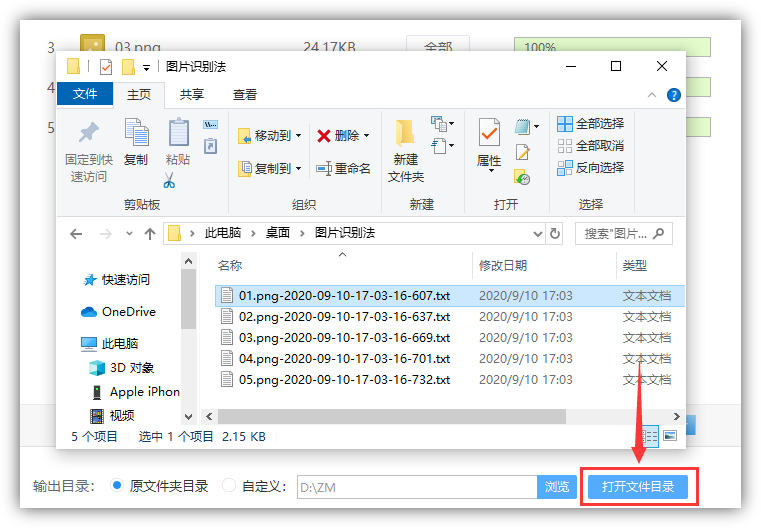Sort by the 名称 column header
761x528 pixels.
pyautogui.click(x=230, y=265)
